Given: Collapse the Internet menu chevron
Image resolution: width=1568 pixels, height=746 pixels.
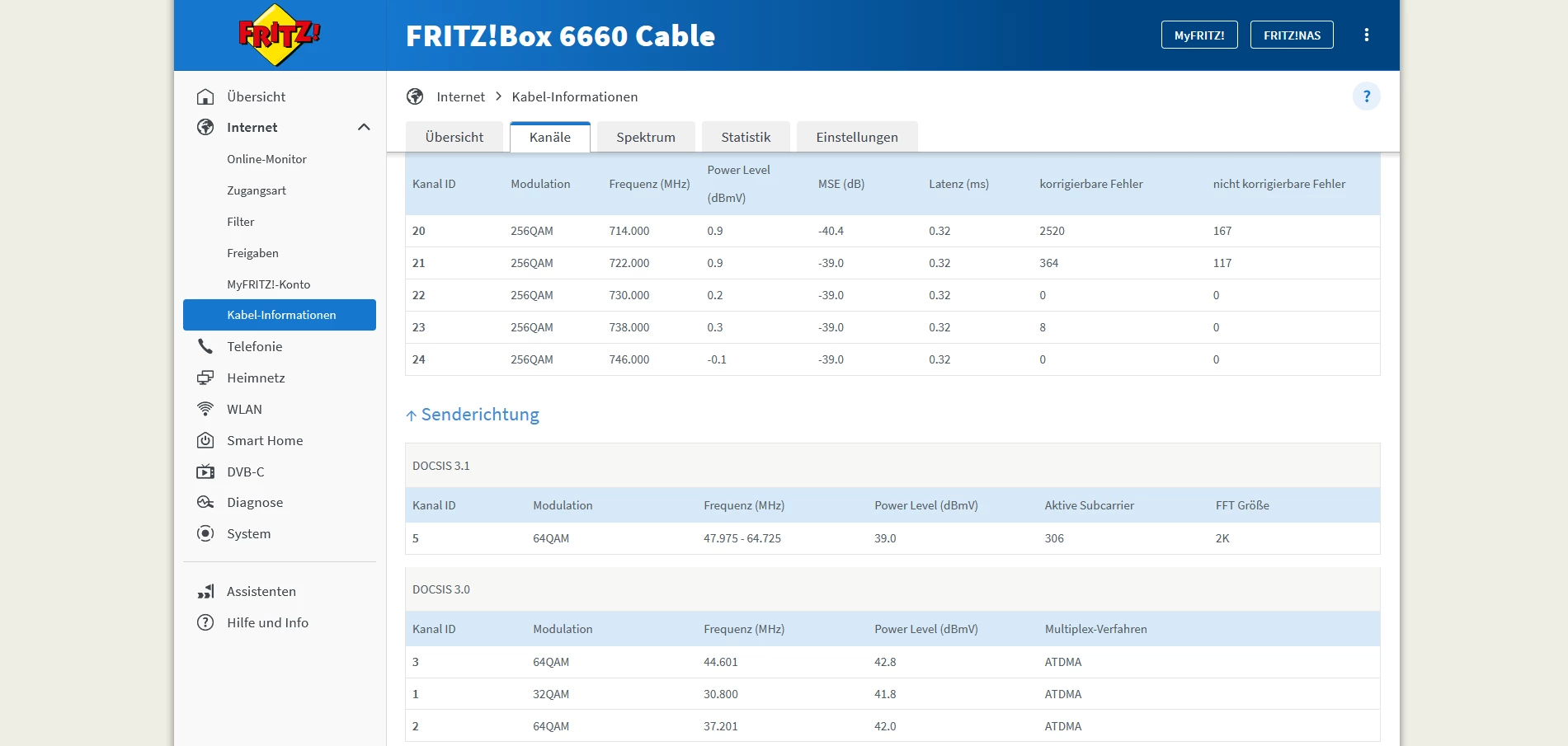Looking at the screenshot, I should (x=364, y=127).
